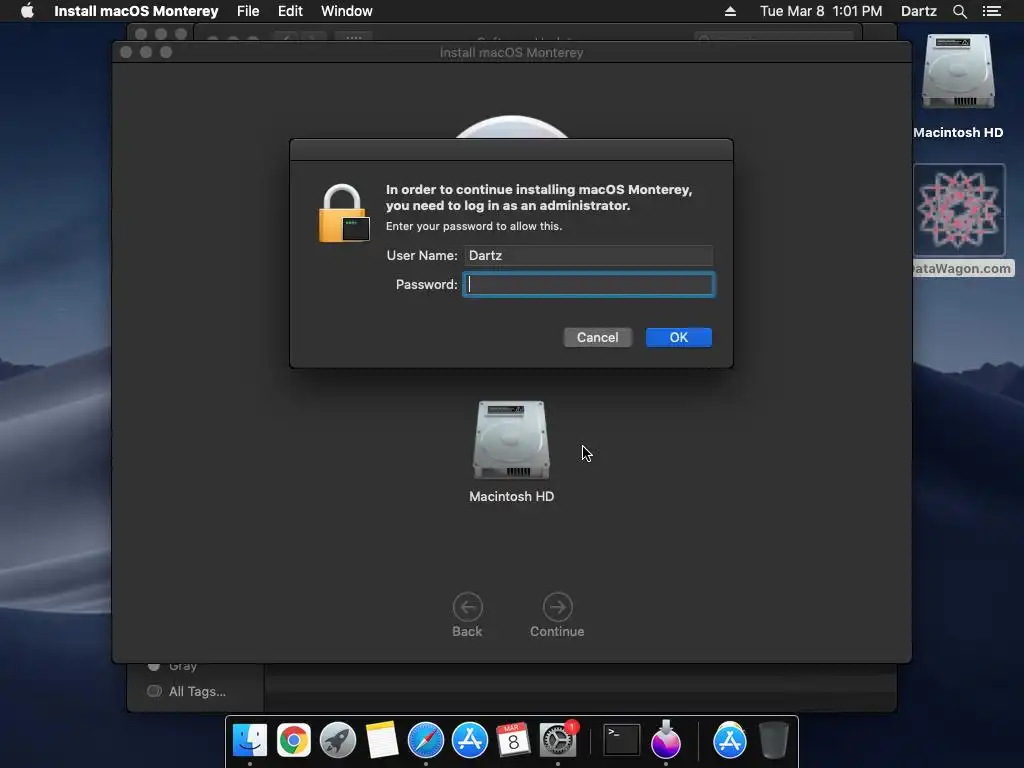This screenshot has width=1024, height=768.
Task: Click the padlock icon in the dialog
Action: (343, 214)
